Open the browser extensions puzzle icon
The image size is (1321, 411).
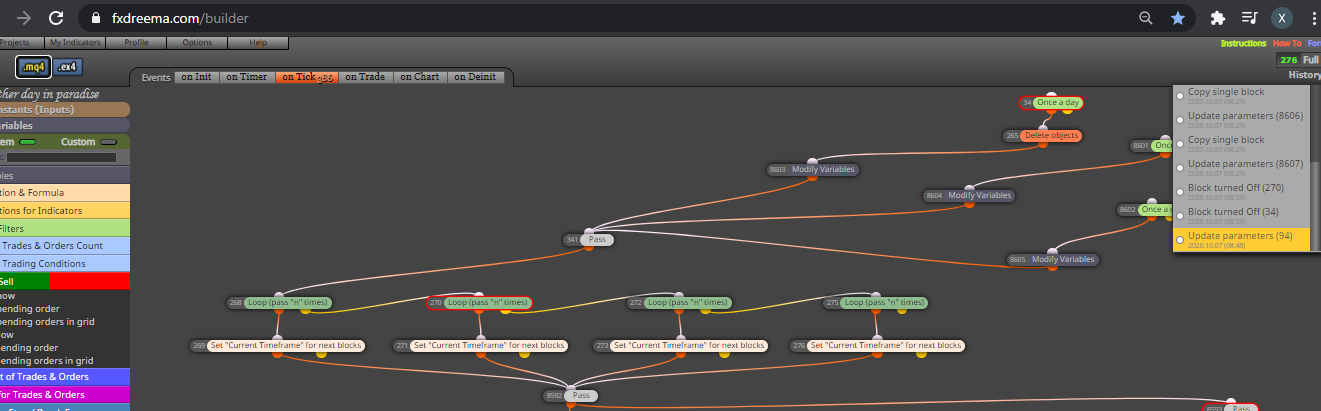coord(1217,18)
